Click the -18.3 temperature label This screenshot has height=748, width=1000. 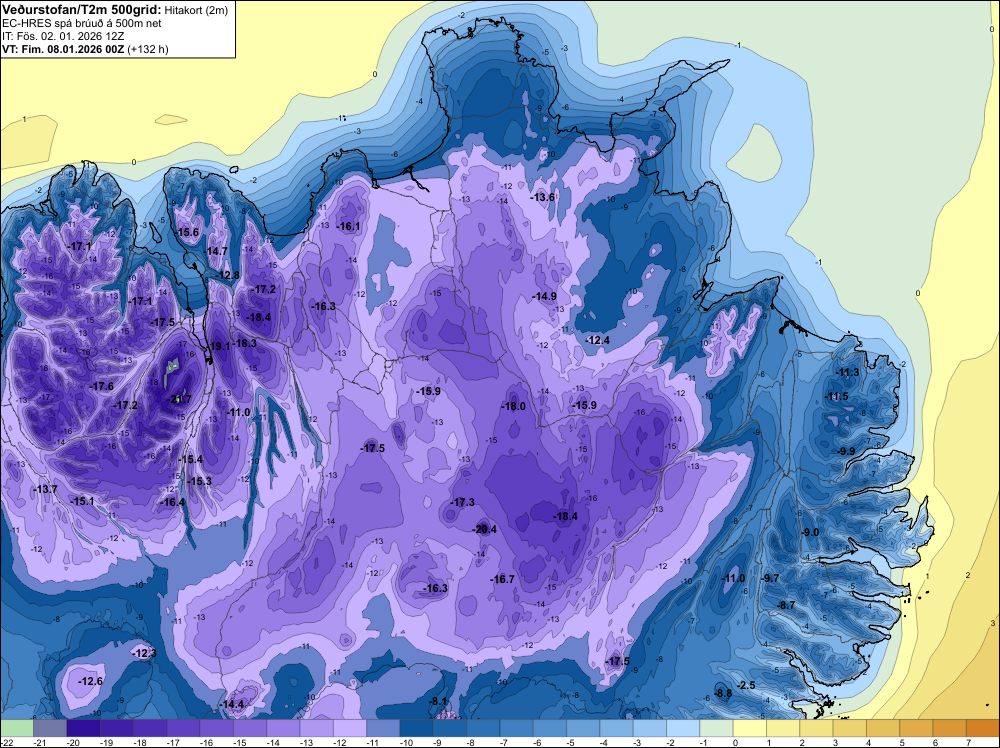point(246,343)
